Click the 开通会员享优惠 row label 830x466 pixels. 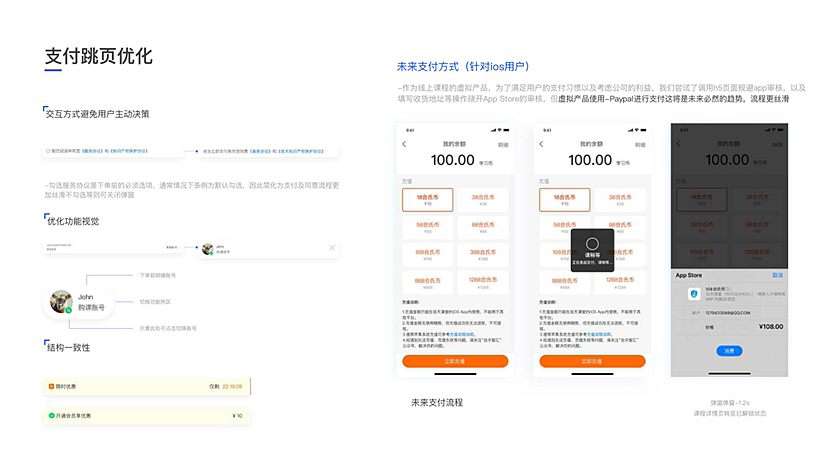point(74,416)
